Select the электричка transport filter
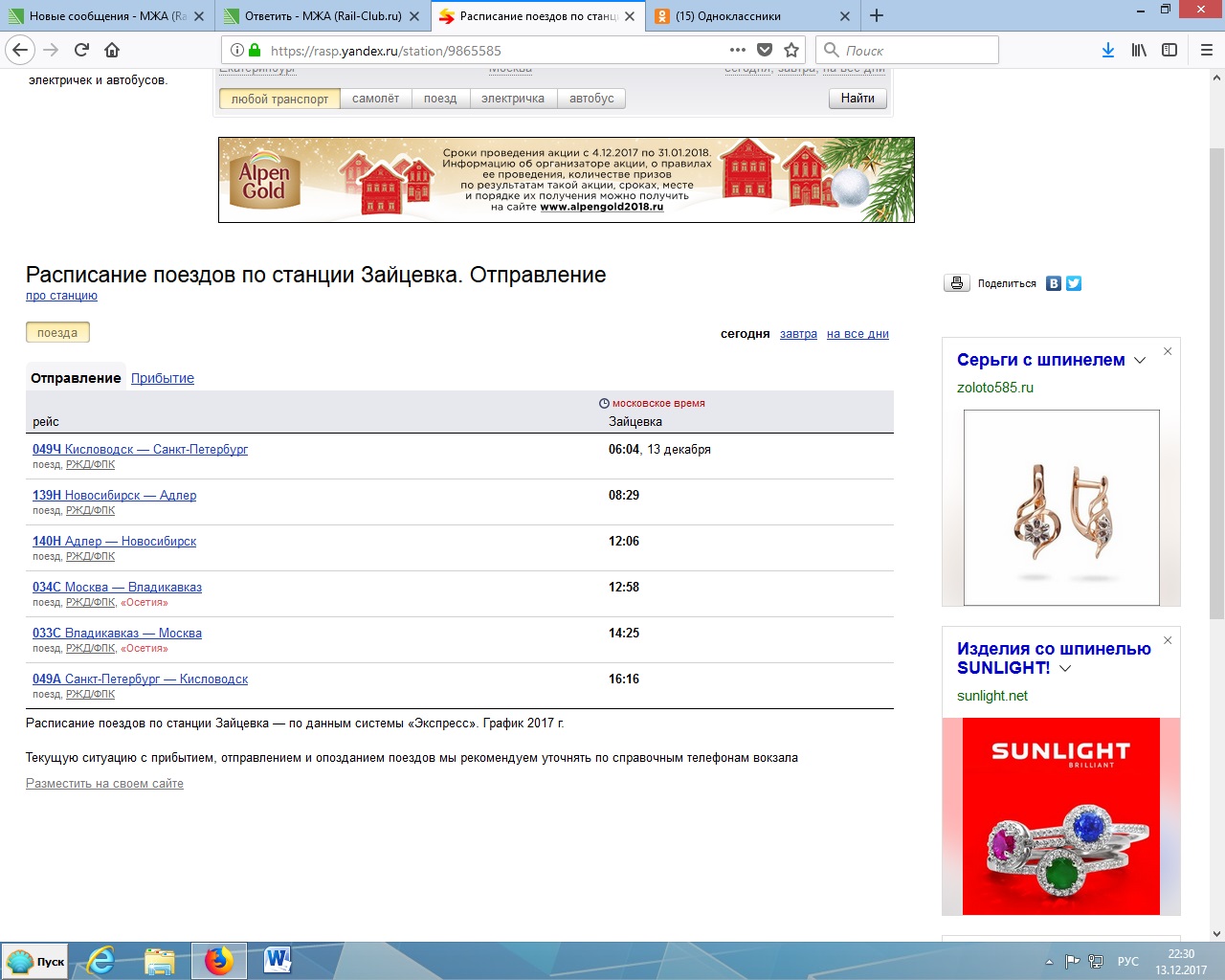The width and height of the screenshot is (1225, 980). coord(512,99)
